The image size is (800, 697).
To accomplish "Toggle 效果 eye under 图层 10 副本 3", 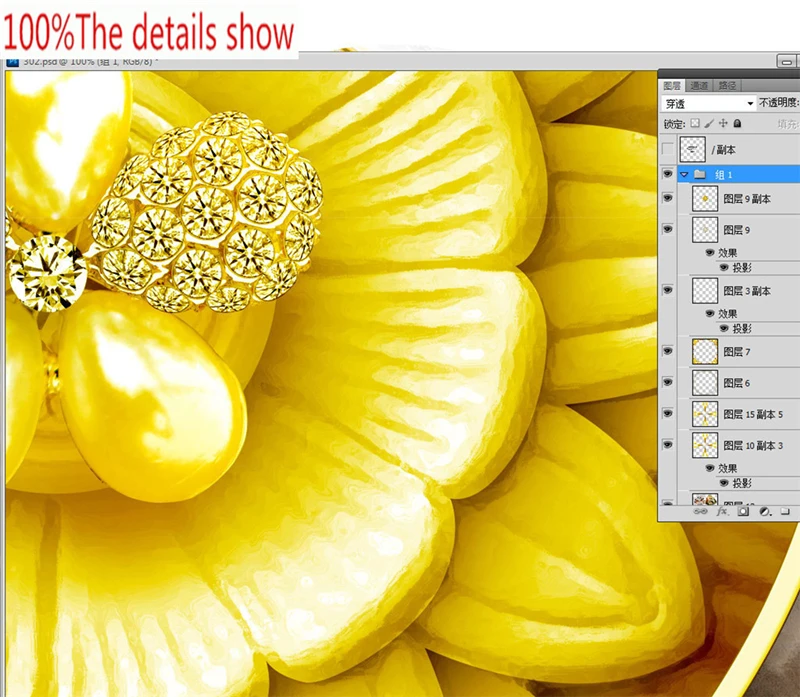I will pyautogui.click(x=710, y=468).
